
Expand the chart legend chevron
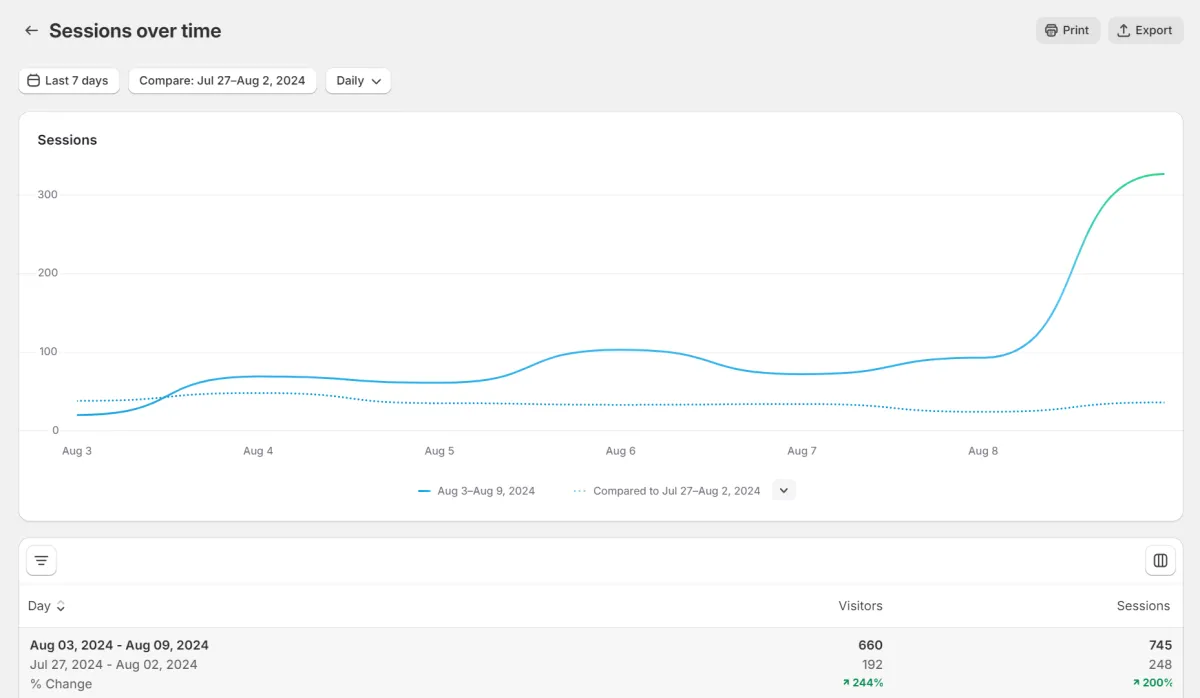784,490
